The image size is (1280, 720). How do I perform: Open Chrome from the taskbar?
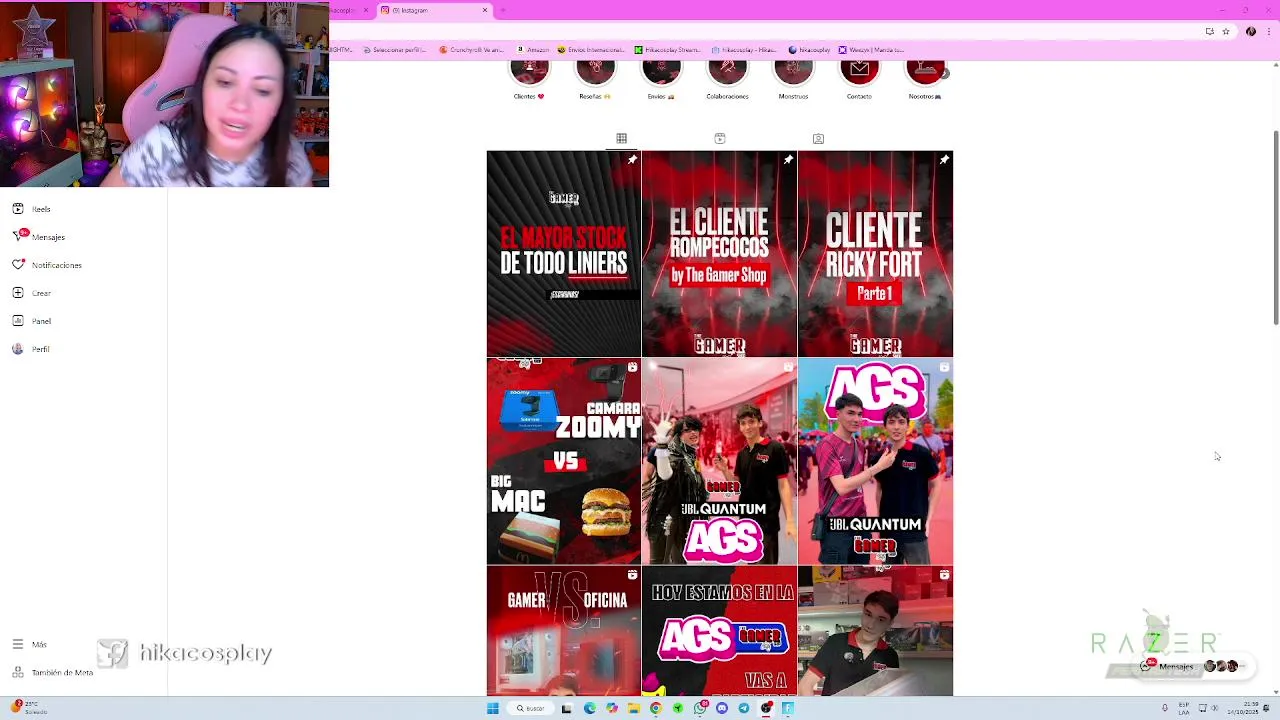655,708
